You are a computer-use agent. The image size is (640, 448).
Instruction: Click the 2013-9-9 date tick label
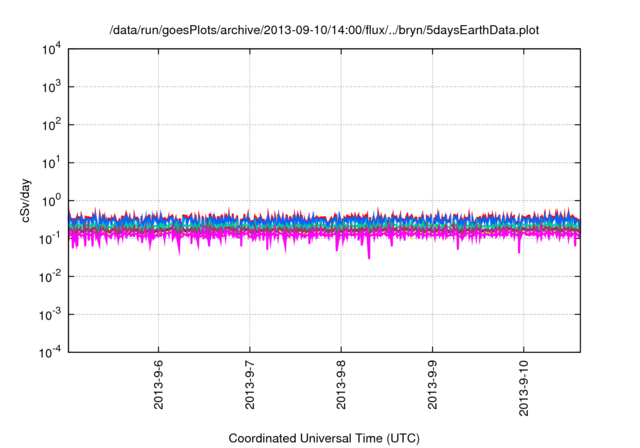click(x=433, y=384)
